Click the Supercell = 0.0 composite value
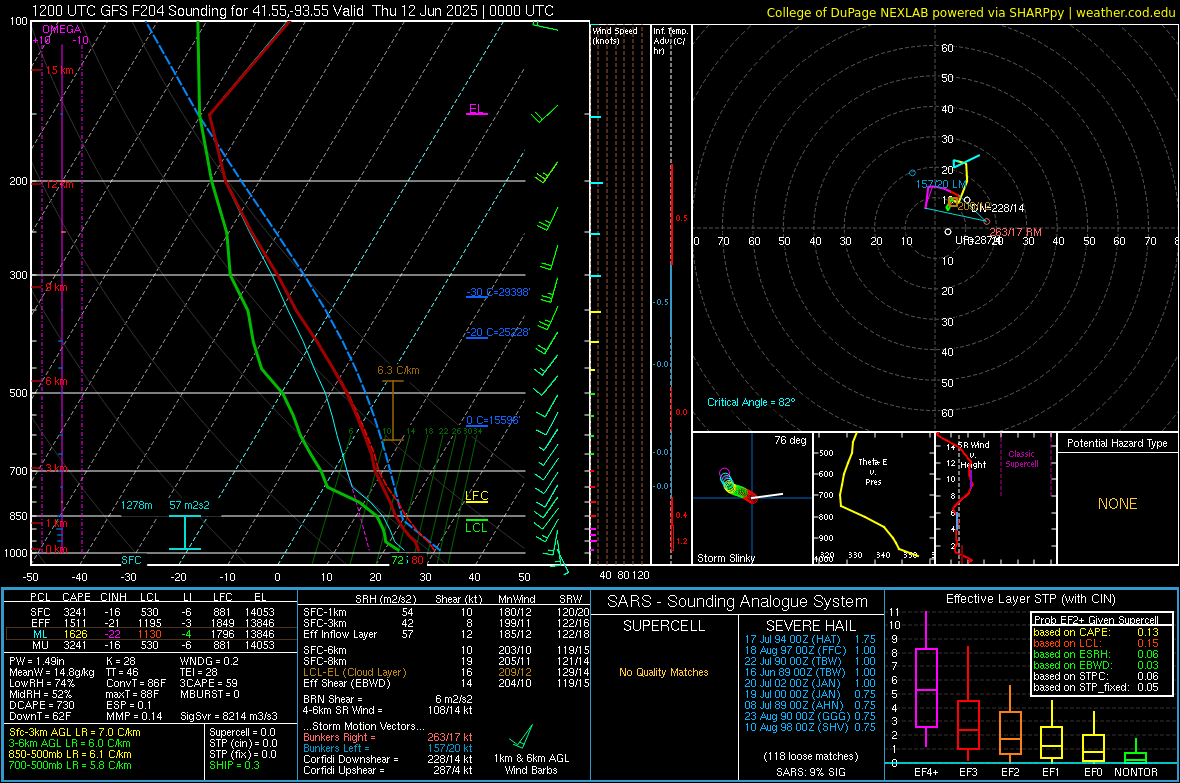The height and width of the screenshot is (783, 1180). [x=242, y=732]
